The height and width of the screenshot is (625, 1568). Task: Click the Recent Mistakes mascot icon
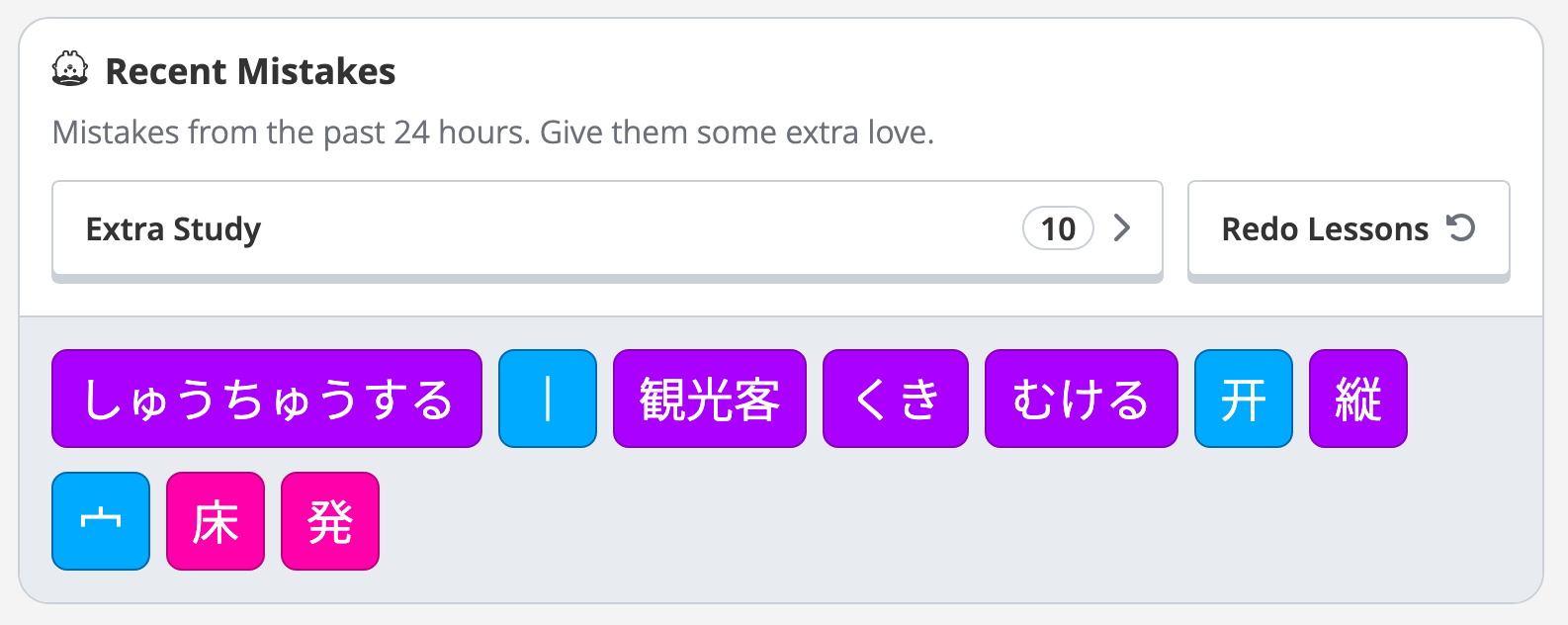(x=70, y=70)
